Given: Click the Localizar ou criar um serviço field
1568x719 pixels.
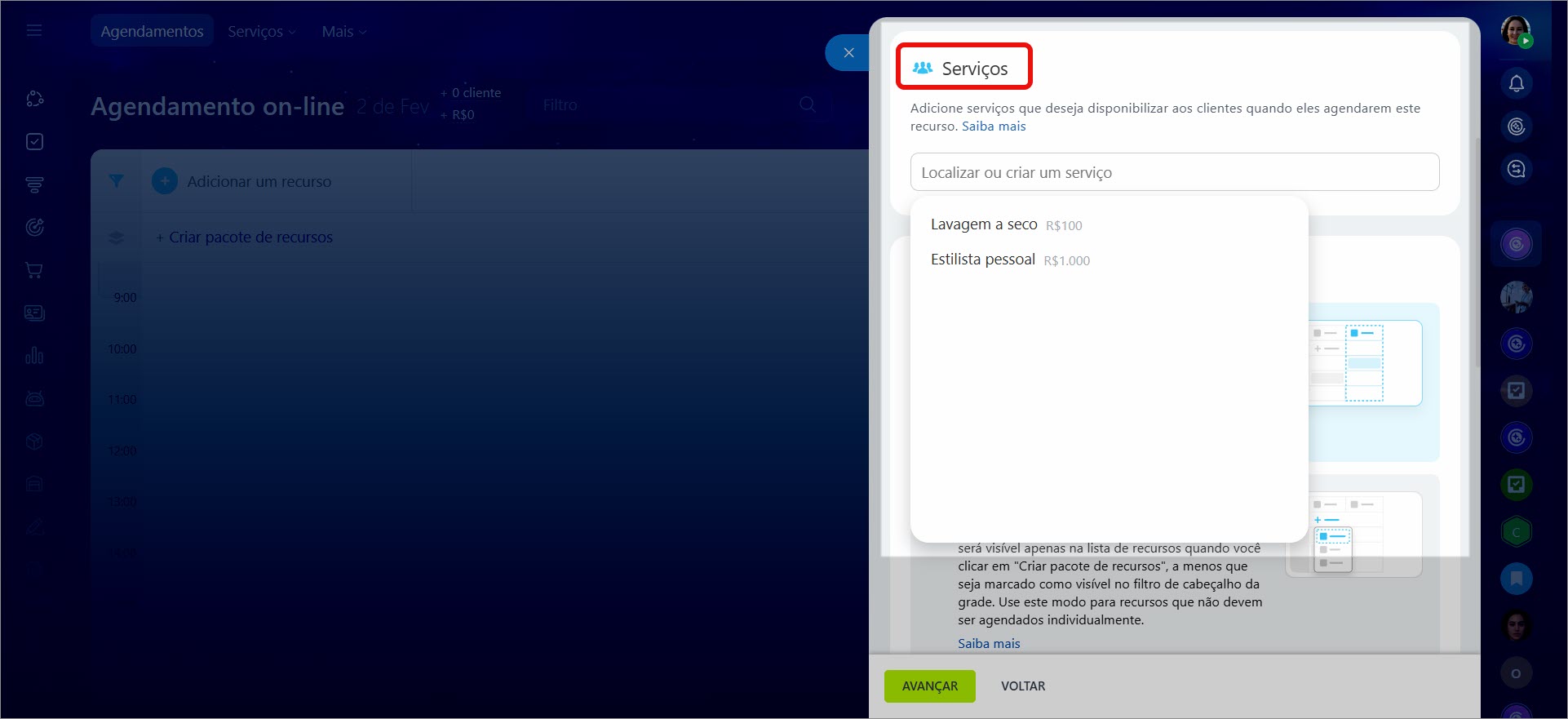Looking at the screenshot, I should 1174,172.
